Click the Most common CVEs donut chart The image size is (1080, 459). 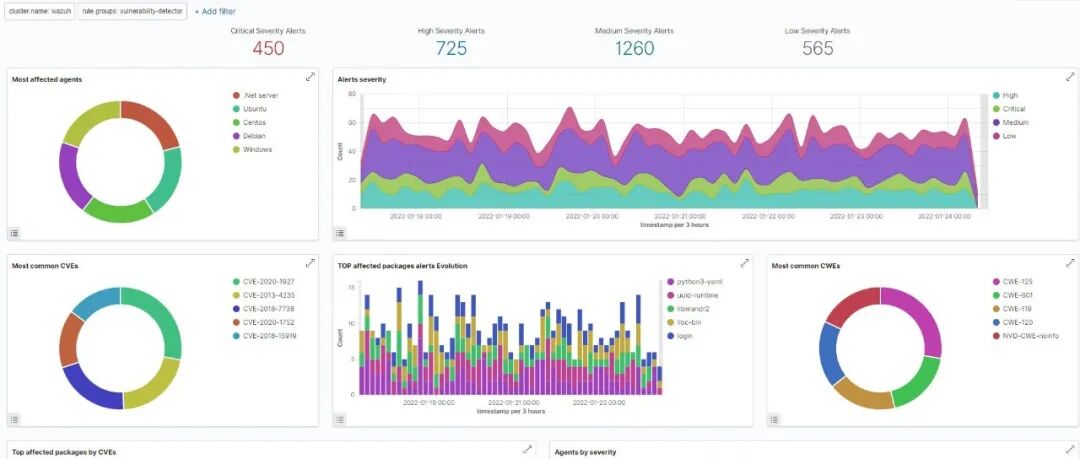click(120, 348)
